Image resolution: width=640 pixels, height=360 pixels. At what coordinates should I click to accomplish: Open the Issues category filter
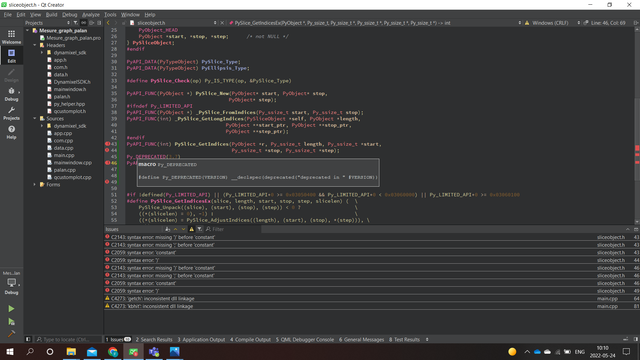pos(200,229)
